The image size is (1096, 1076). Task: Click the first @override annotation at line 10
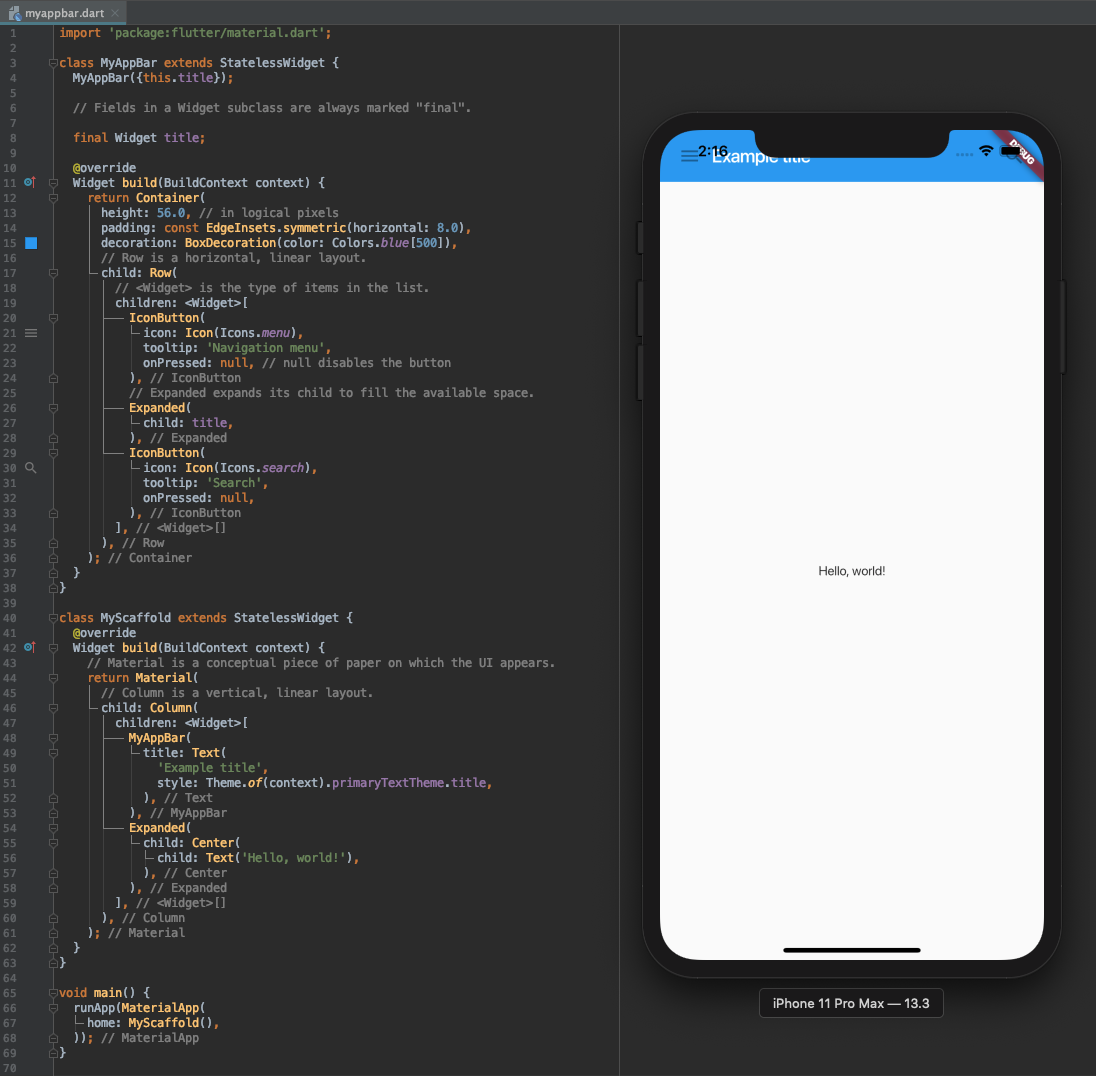click(x=104, y=168)
